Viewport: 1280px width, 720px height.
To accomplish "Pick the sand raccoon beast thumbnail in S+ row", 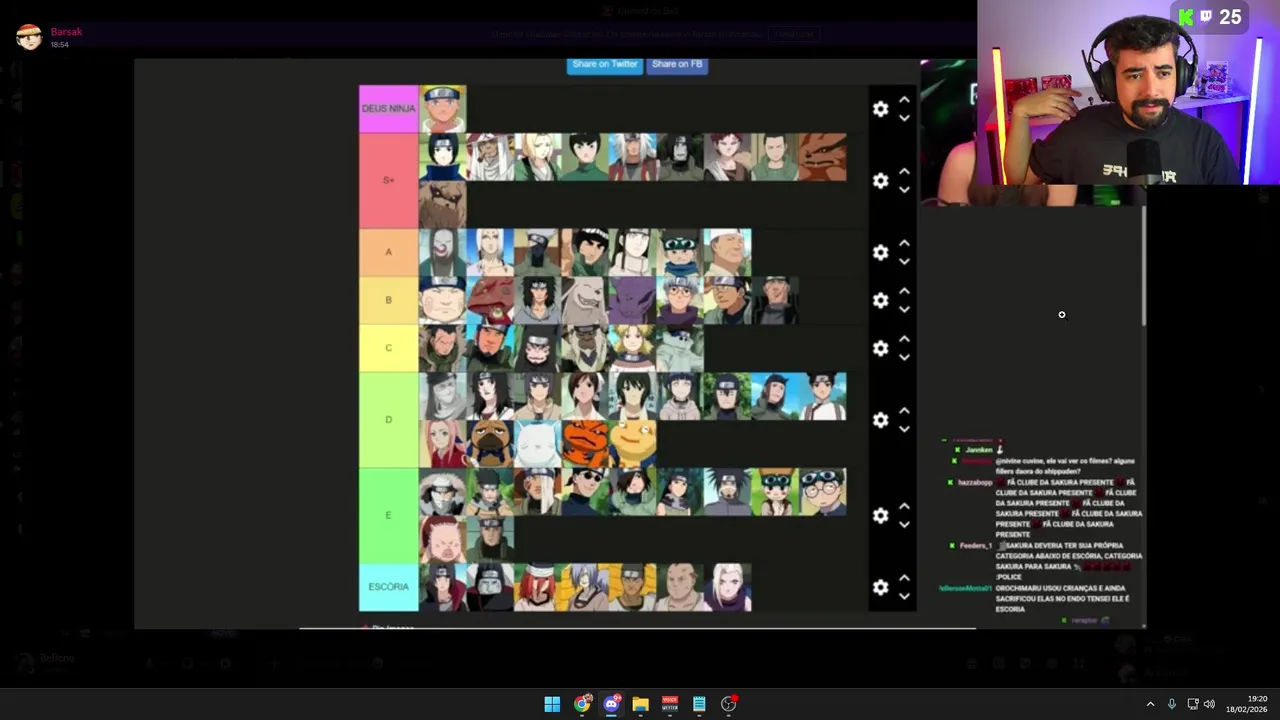I will pyautogui.click(x=443, y=205).
